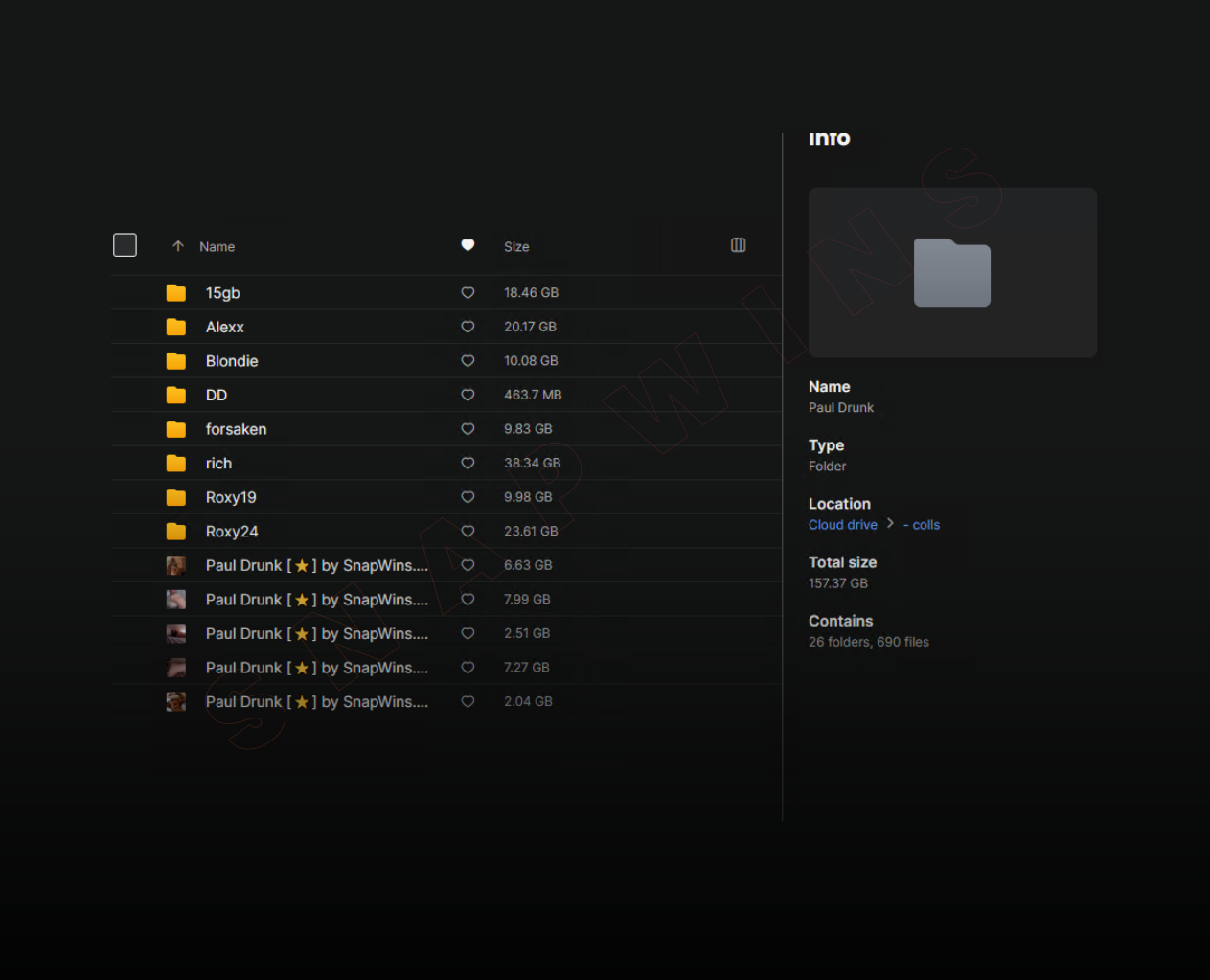Open the '- colls' location link
The image size is (1210, 980).
click(x=922, y=525)
